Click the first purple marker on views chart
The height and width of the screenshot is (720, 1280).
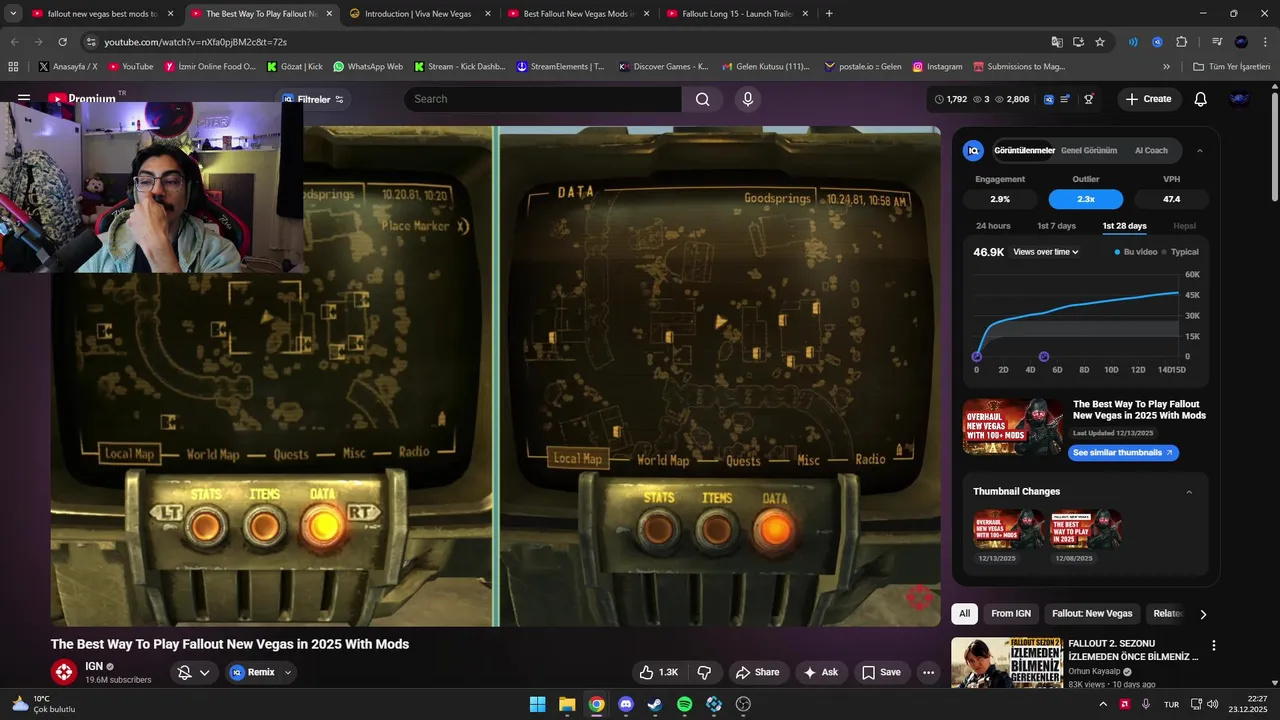pos(977,356)
